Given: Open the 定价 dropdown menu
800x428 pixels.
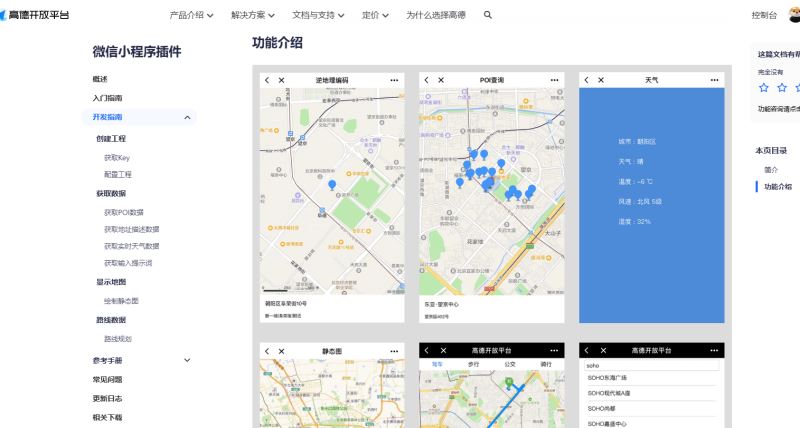Looking at the screenshot, I should 375,15.
